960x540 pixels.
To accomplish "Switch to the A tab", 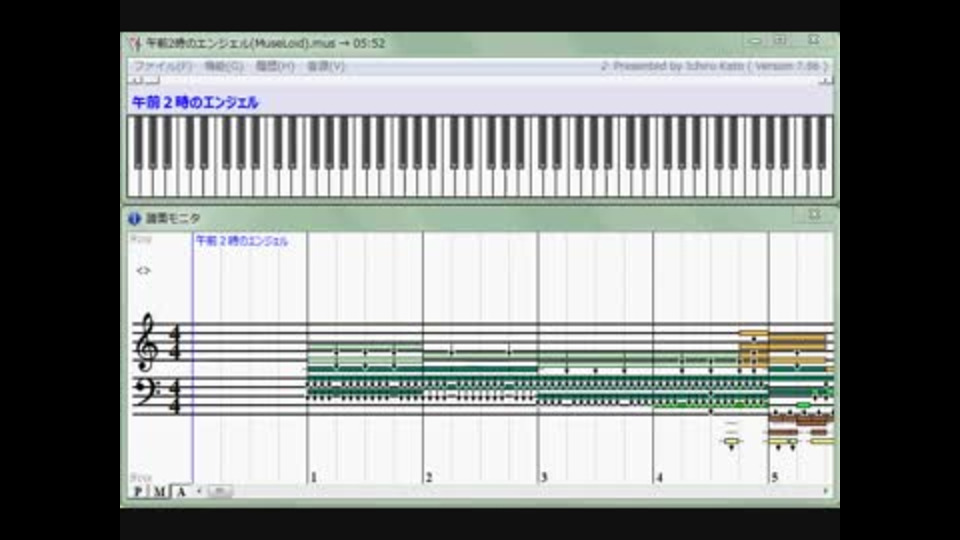I will tap(181, 491).
